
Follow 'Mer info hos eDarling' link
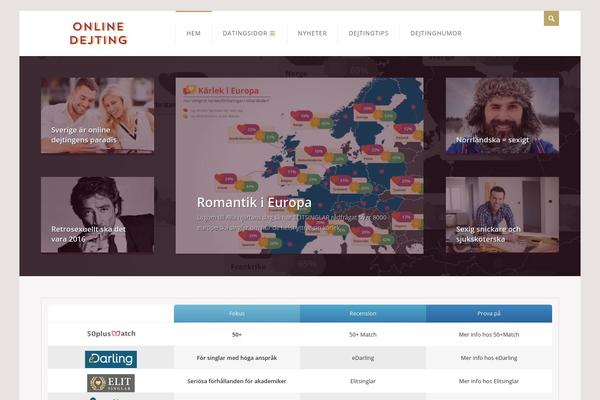(489, 358)
